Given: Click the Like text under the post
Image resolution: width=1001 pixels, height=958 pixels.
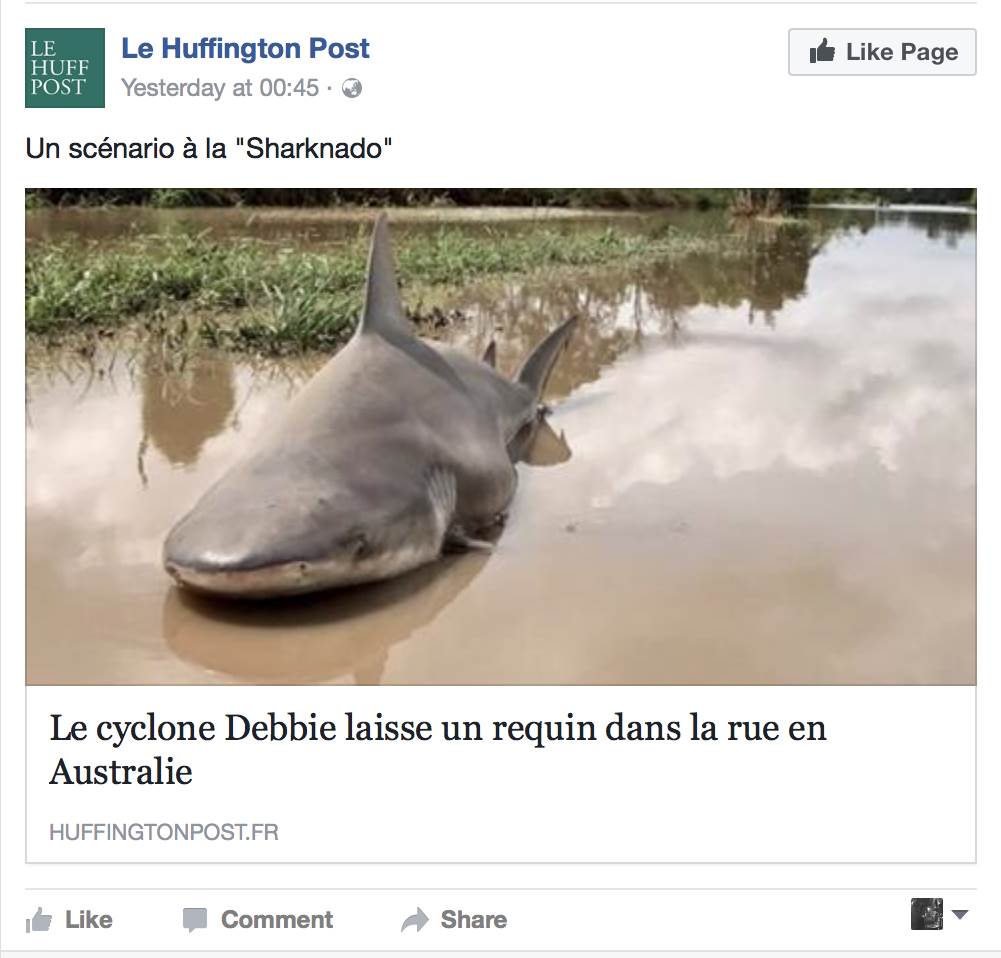Looking at the screenshot, I should pos(89,920).
